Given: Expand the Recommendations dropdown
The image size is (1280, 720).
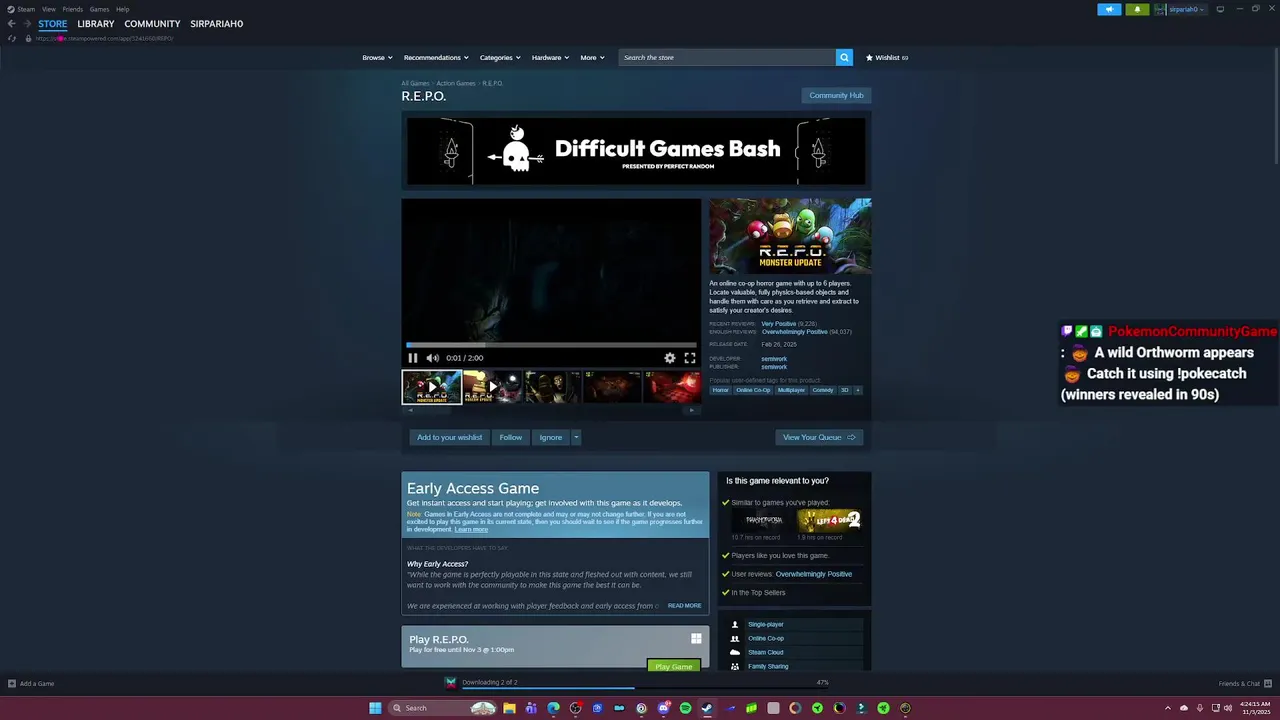Looking at the screenshot, I should pos(436,57).
